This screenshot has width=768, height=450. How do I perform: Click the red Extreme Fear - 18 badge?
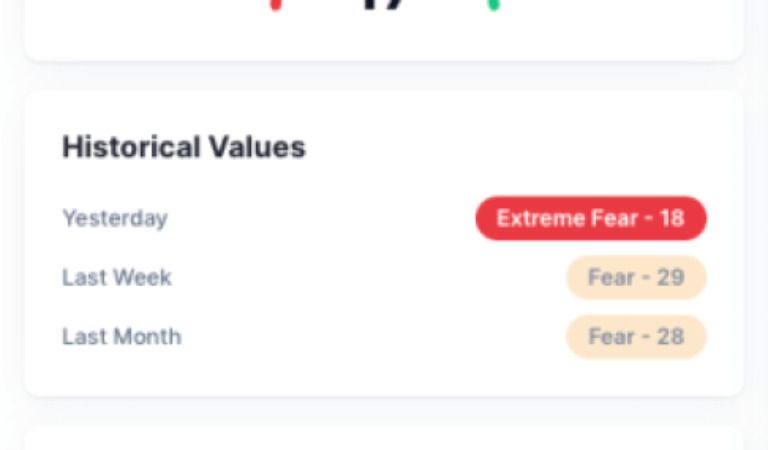590,218
